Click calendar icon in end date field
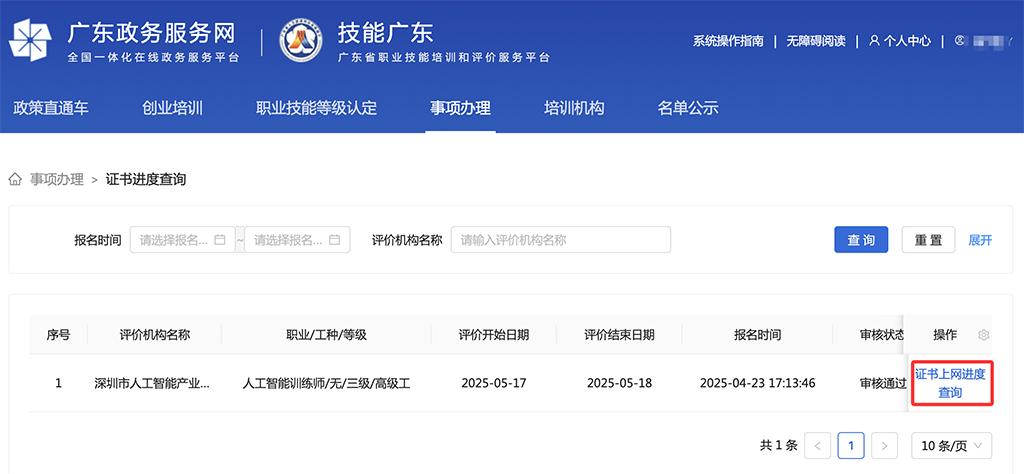Viewport: 1024px width, 474px height. 334,240
